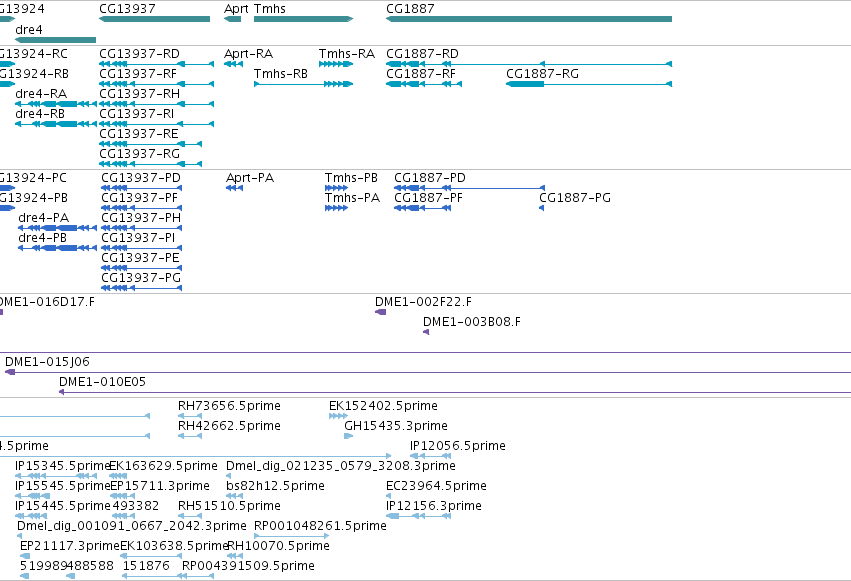Viewport: 851px width, 581px height.
Task: Select transcript Tmhs-RB
Action: tap(303, 84)
